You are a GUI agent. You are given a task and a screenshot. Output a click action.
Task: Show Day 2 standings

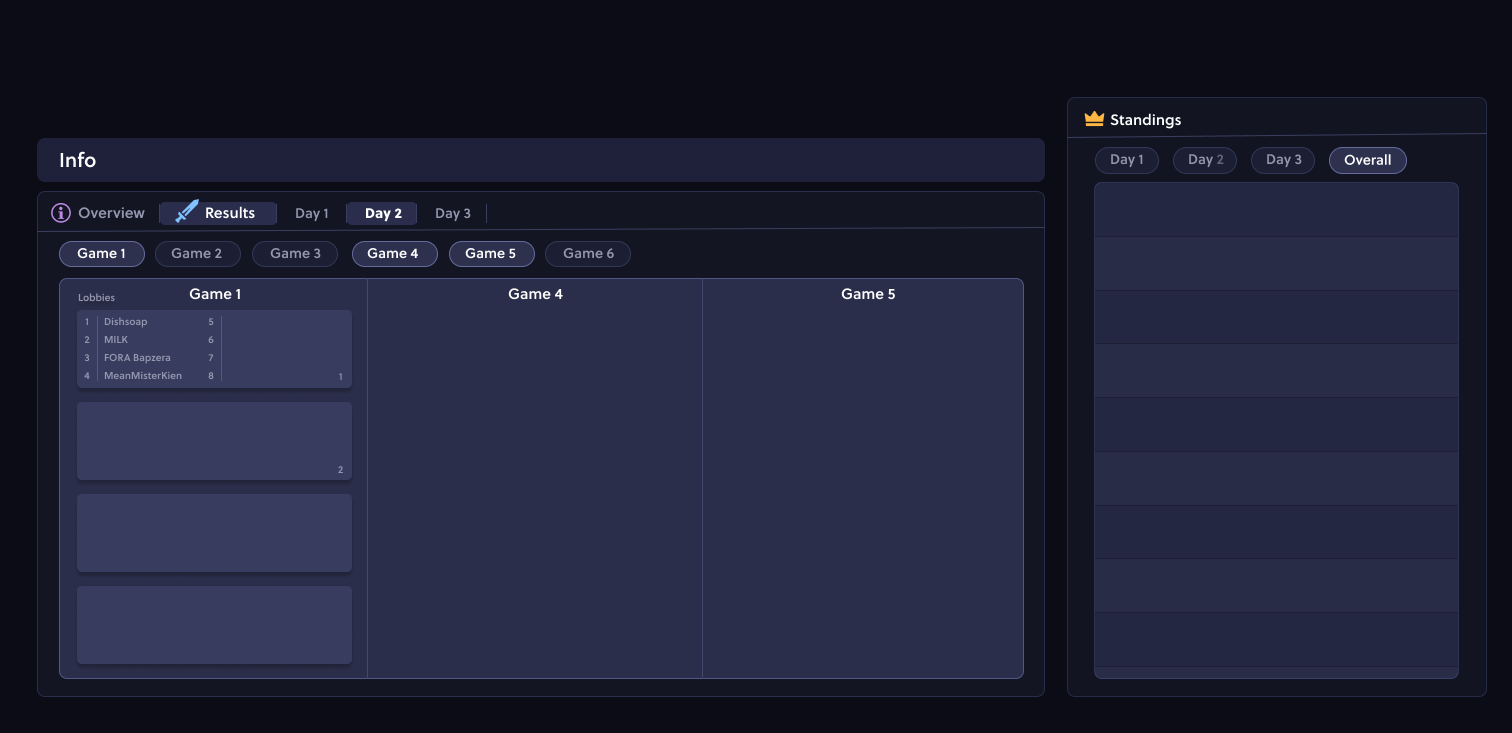point(1205,160)
